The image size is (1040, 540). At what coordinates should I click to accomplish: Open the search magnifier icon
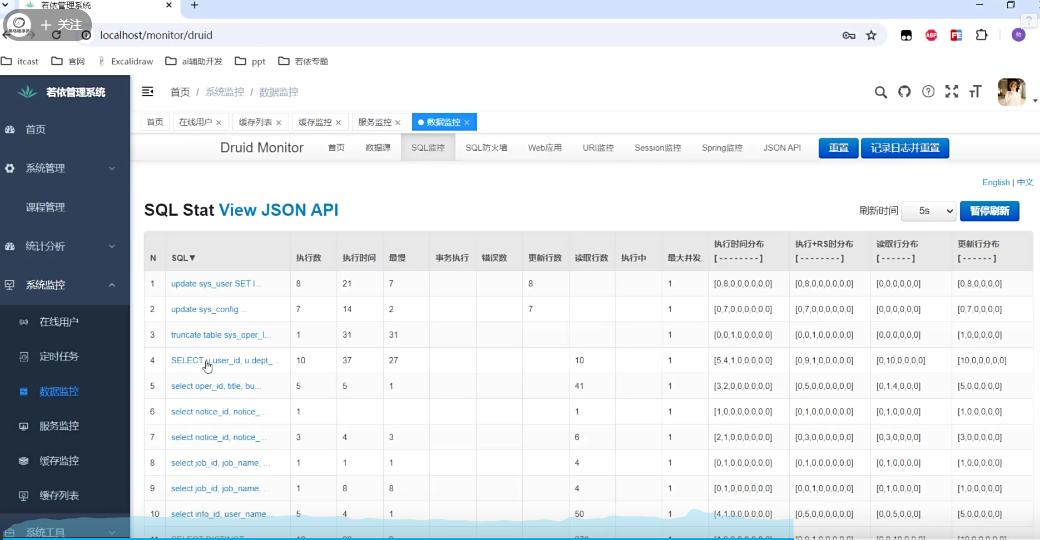coord(880,92)
